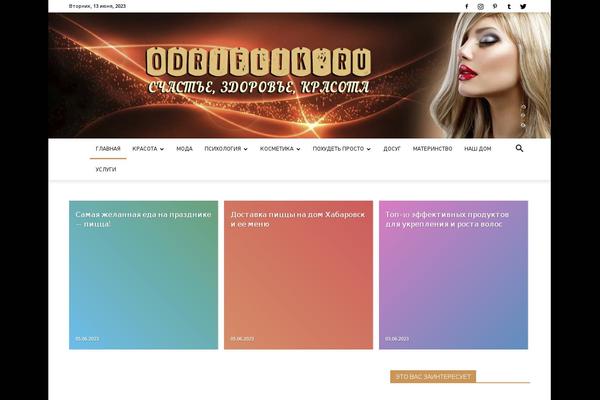Open the Хабаровск food delivery article

click(x=298, y=219)
